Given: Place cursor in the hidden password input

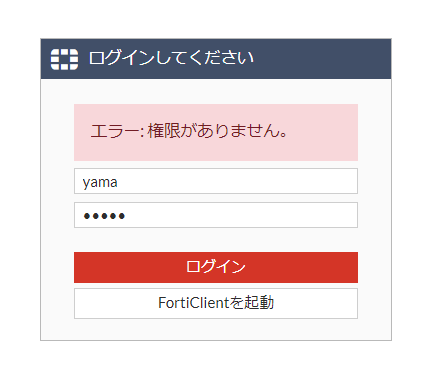Looking at the screenshot, I should click(x=216, y=215).
